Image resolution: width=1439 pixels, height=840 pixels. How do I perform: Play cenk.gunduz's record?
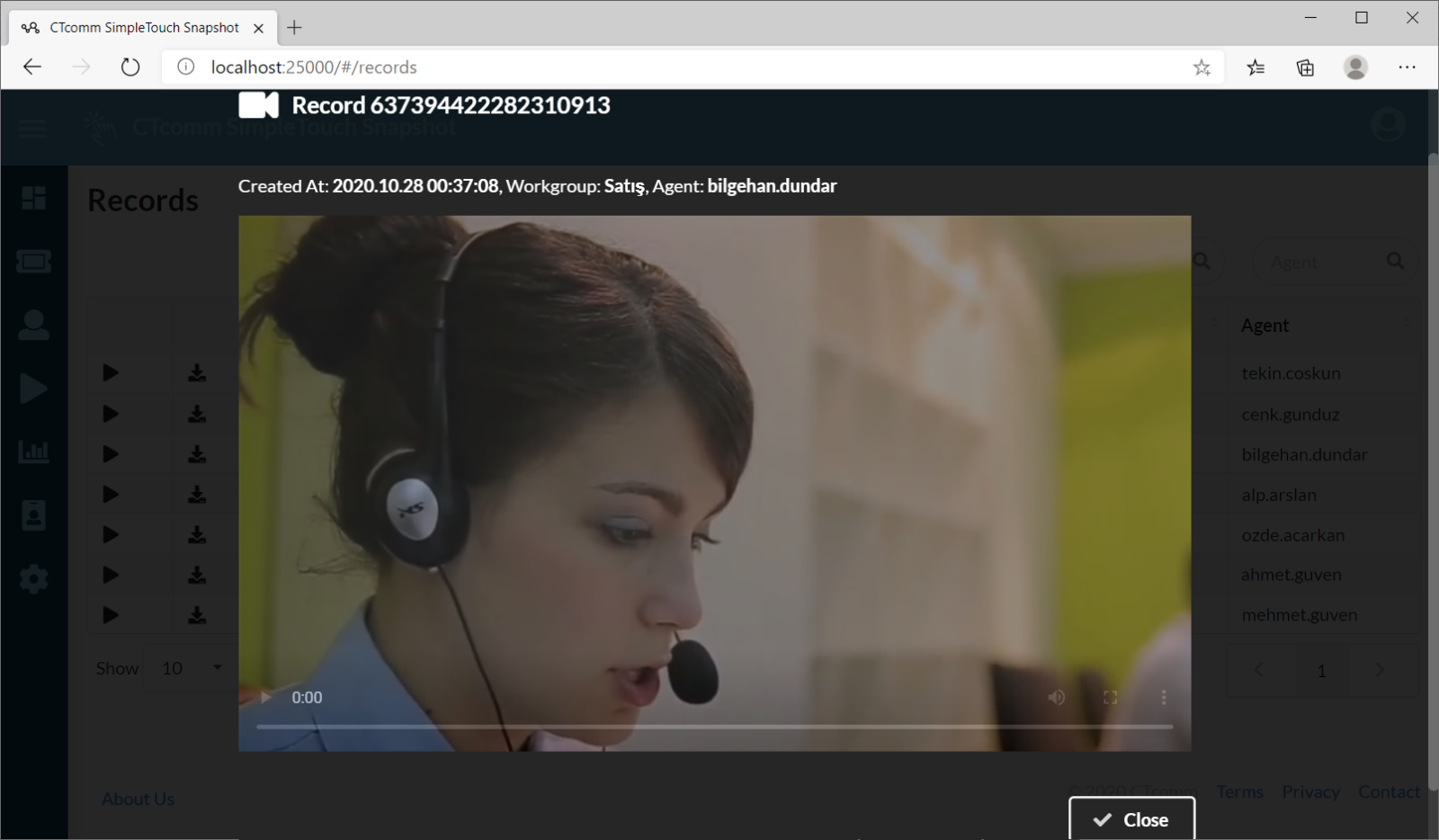point(111,414)
